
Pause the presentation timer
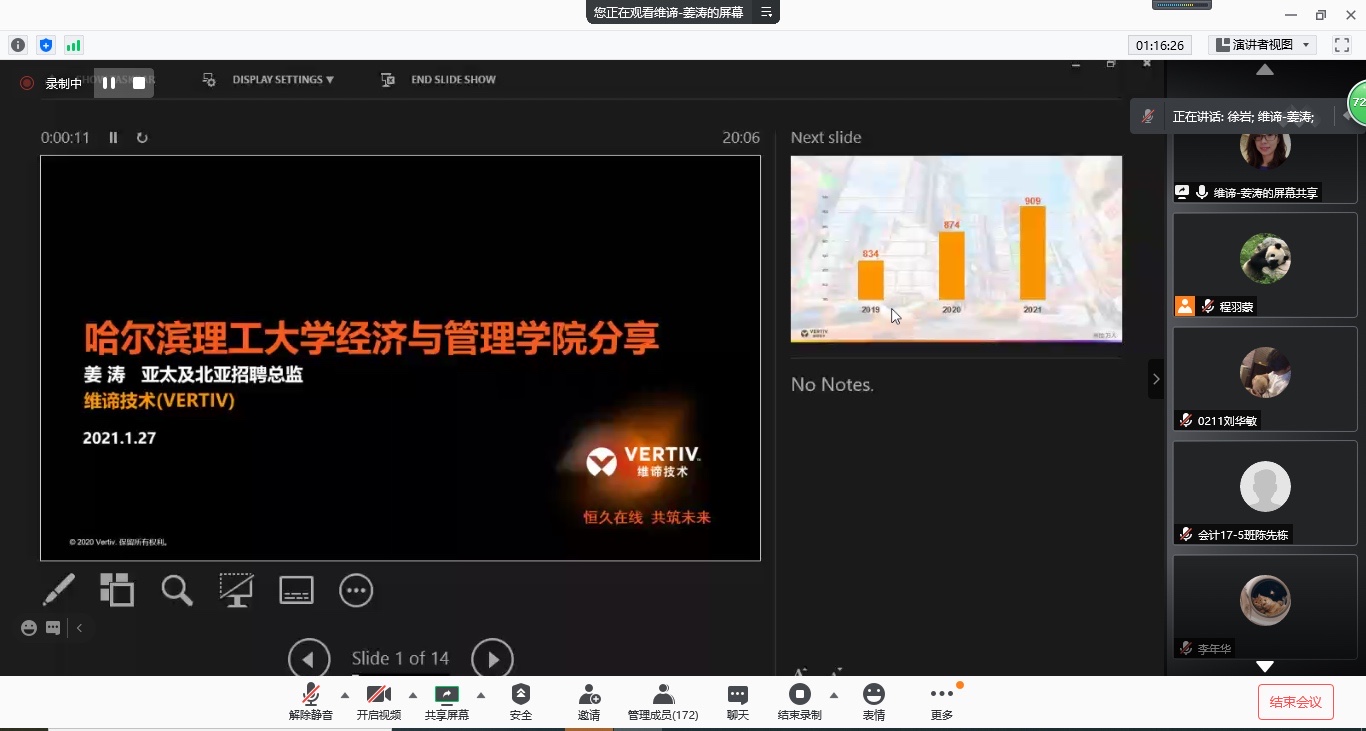(113, 138)
